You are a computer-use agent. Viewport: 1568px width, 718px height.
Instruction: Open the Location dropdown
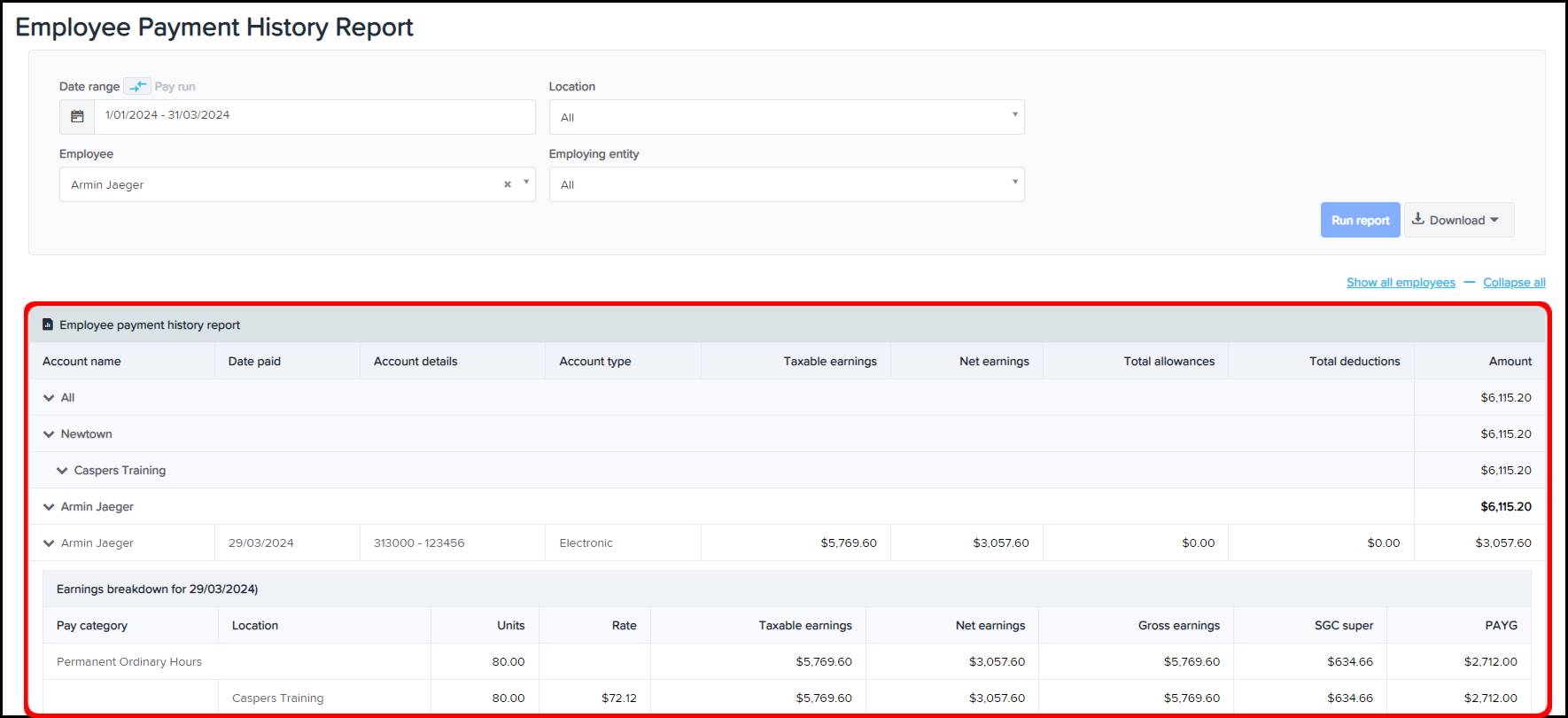786,117
